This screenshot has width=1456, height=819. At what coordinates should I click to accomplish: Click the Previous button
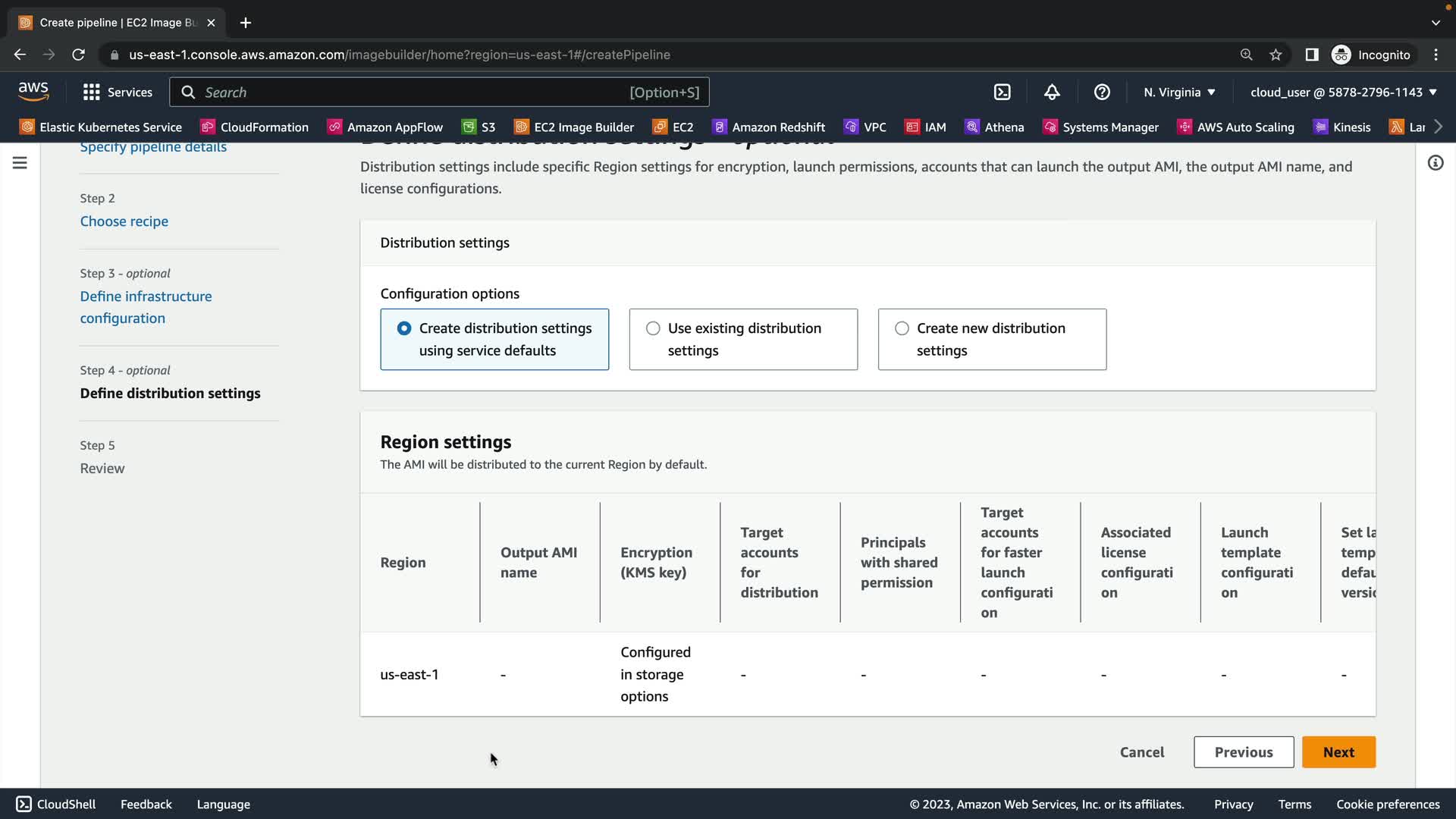pyautogui.click(x=1244, y=752)
